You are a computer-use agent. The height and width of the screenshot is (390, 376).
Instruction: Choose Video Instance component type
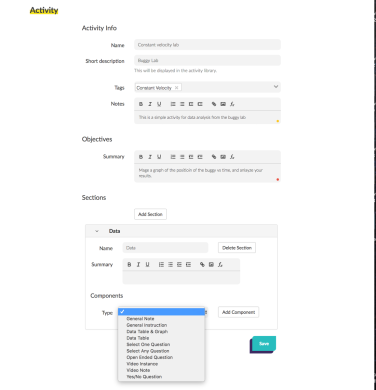pos(161,364)
